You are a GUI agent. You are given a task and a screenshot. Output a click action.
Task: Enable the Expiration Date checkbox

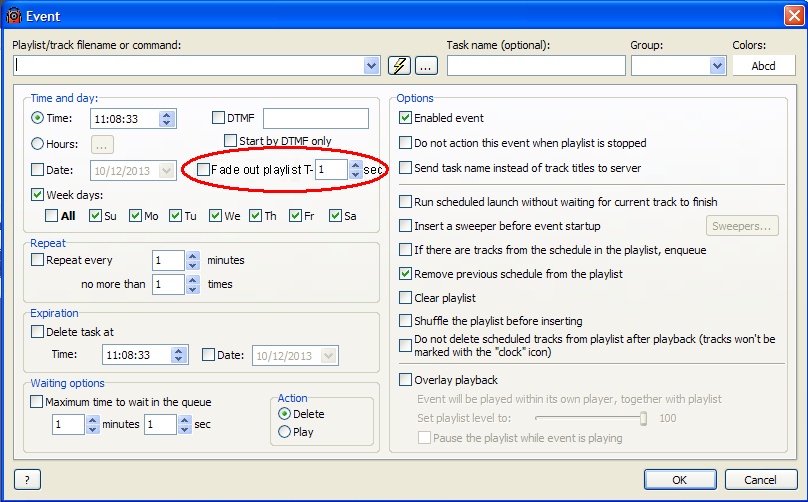click(x=208, y=355)
